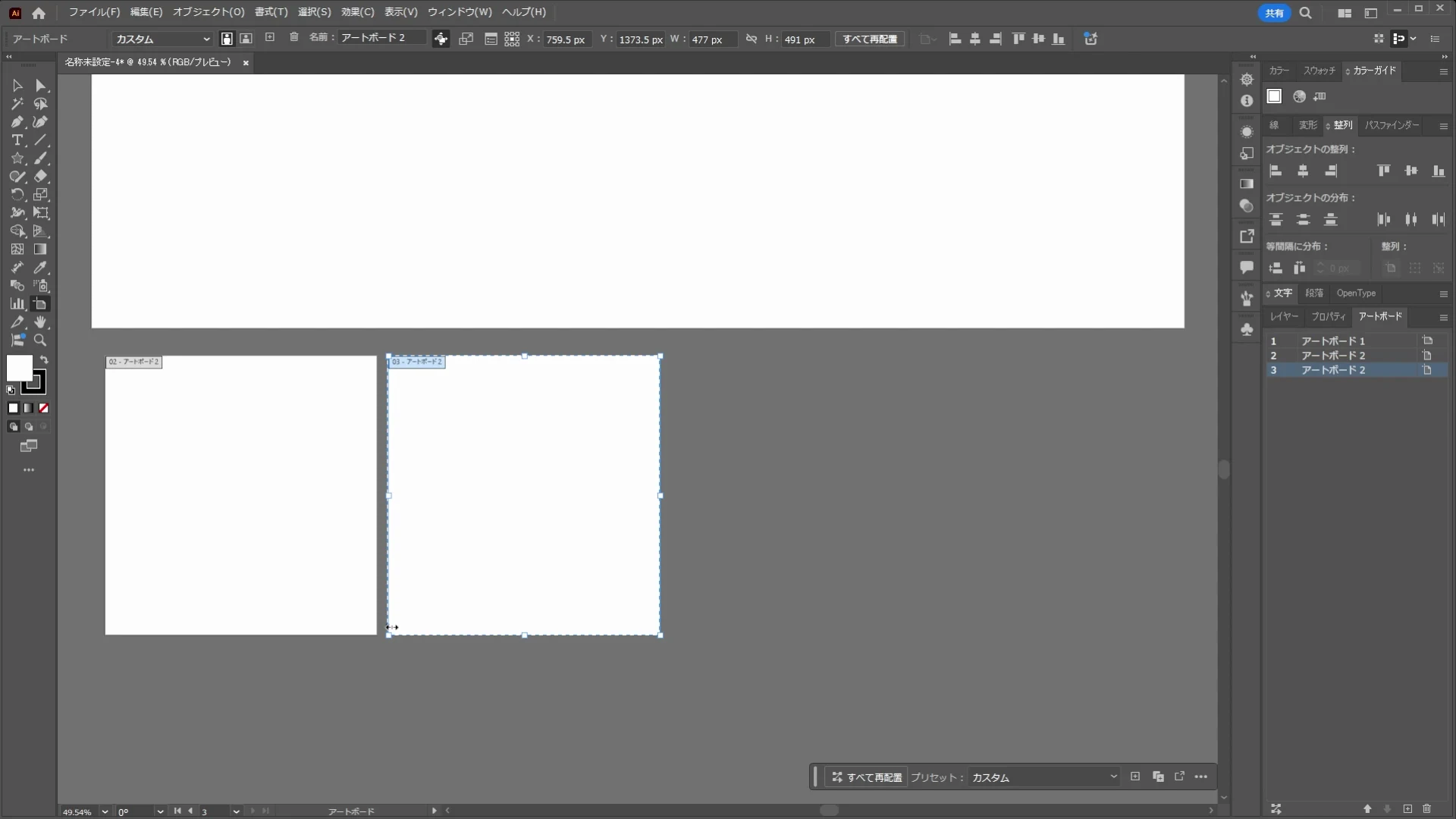Open the アートボード panel options menu
Screen dimensions: 1456x819
point(1443,317)
